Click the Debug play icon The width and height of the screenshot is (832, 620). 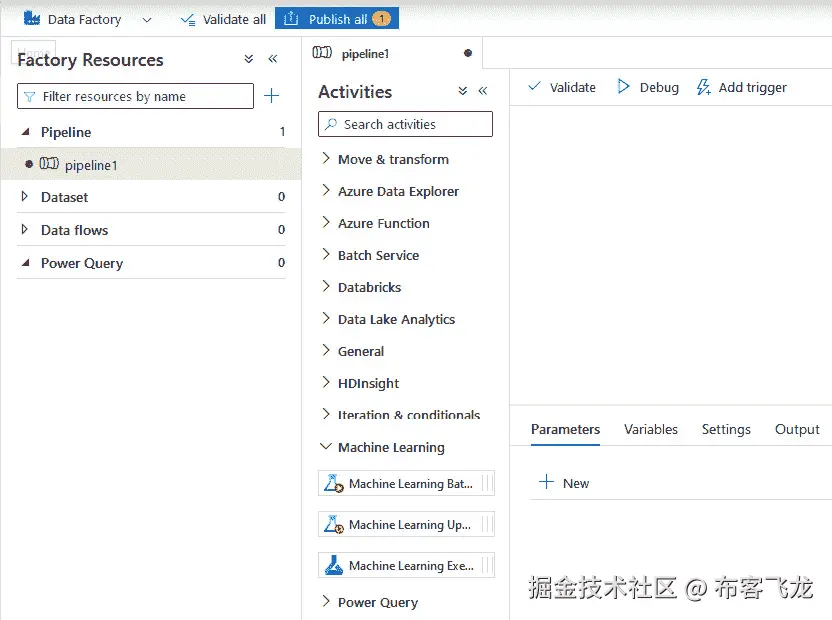pyautogui.click(x=623, y=87)
